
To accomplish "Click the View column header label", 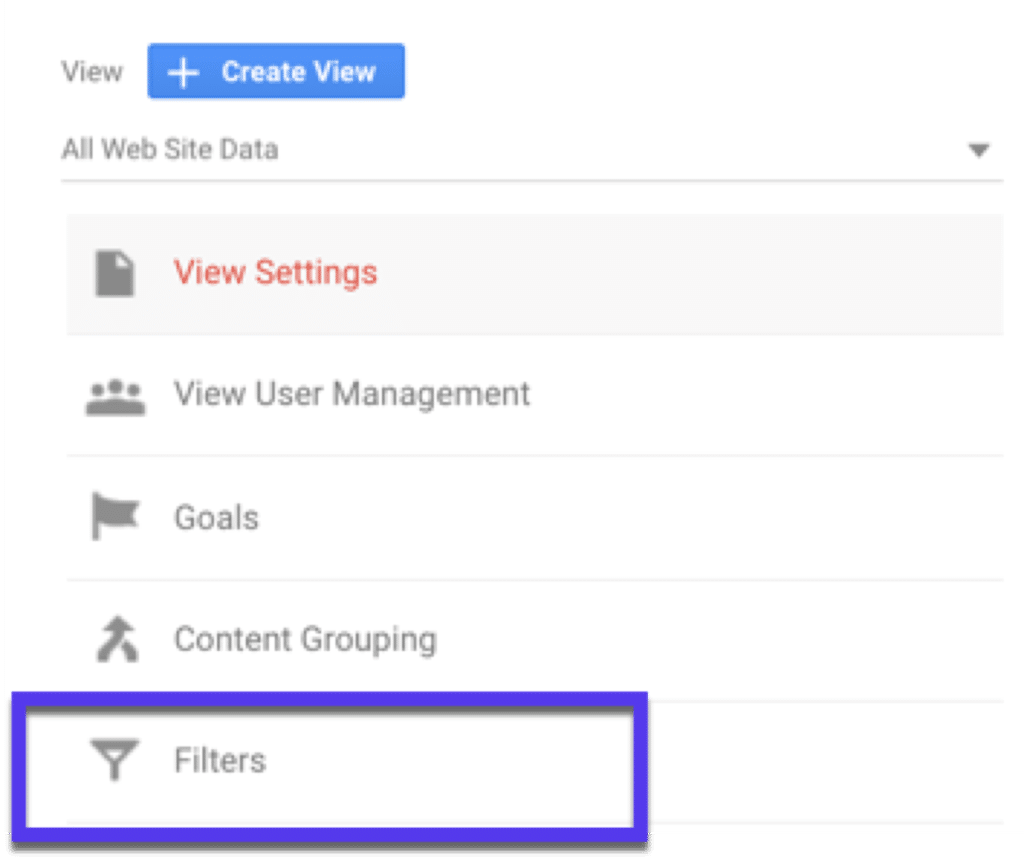I will click(91, 71).
